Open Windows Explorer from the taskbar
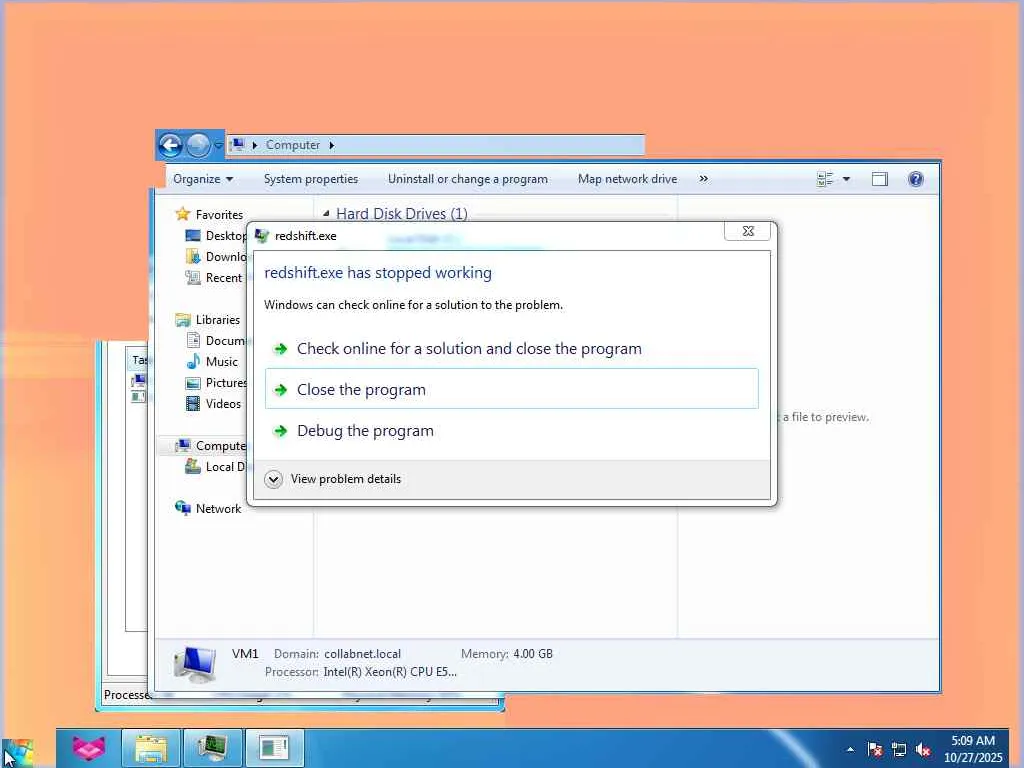Viewport: 1024px width, 768px height. (x=151, y=748)
